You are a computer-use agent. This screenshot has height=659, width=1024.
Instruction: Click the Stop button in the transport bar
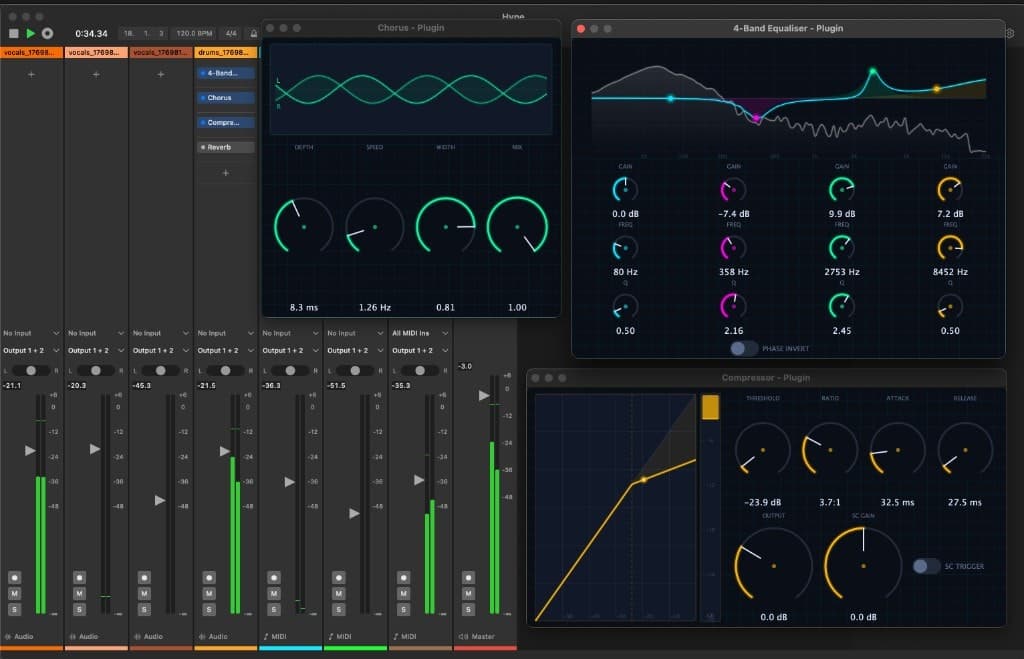coord(14,31)
